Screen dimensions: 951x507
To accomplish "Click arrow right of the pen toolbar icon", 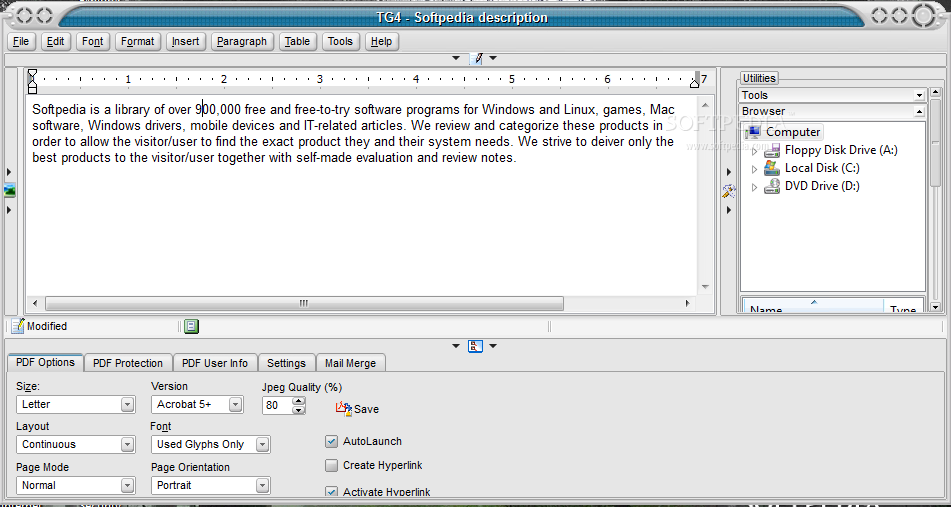I will [x=493, y=58].
